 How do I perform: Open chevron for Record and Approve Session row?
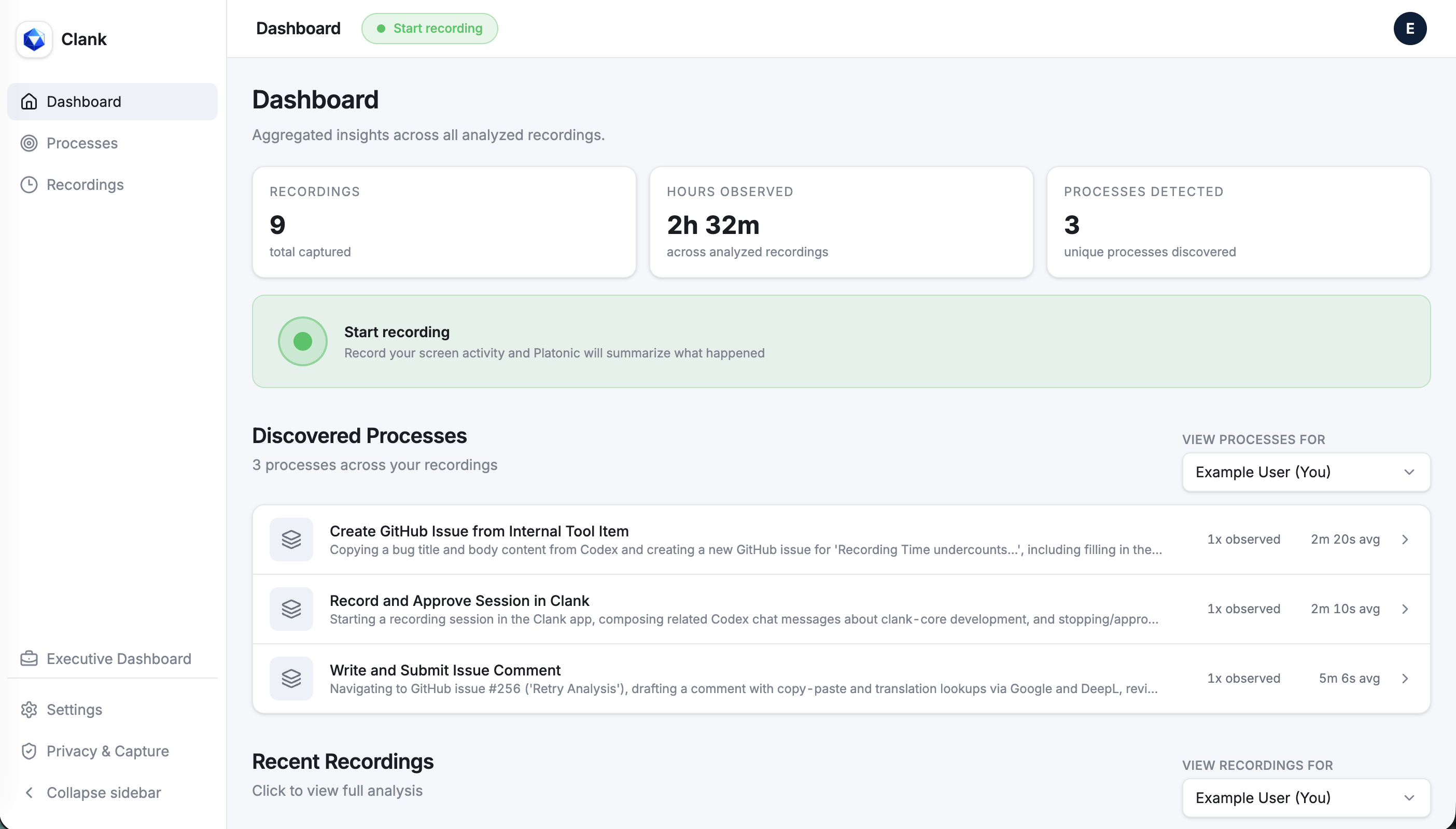tap(1405, 609)
